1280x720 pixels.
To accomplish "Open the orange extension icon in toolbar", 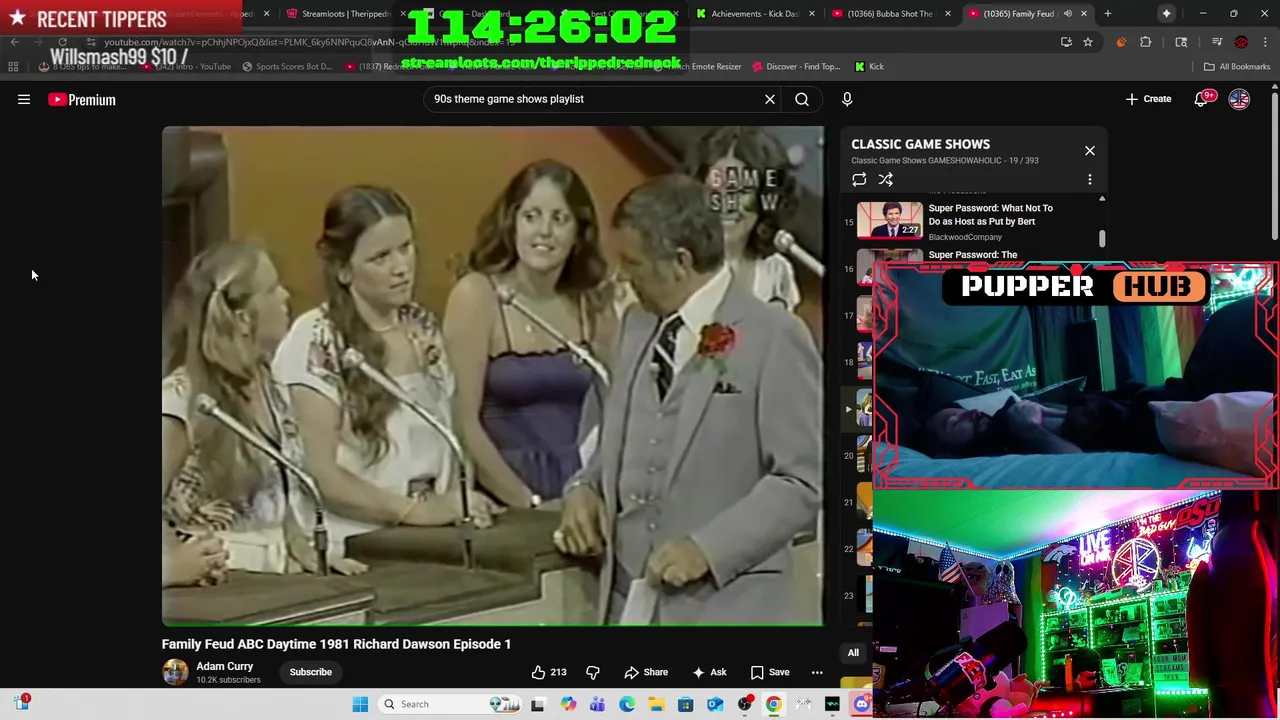I will (x=1121, y=42).
